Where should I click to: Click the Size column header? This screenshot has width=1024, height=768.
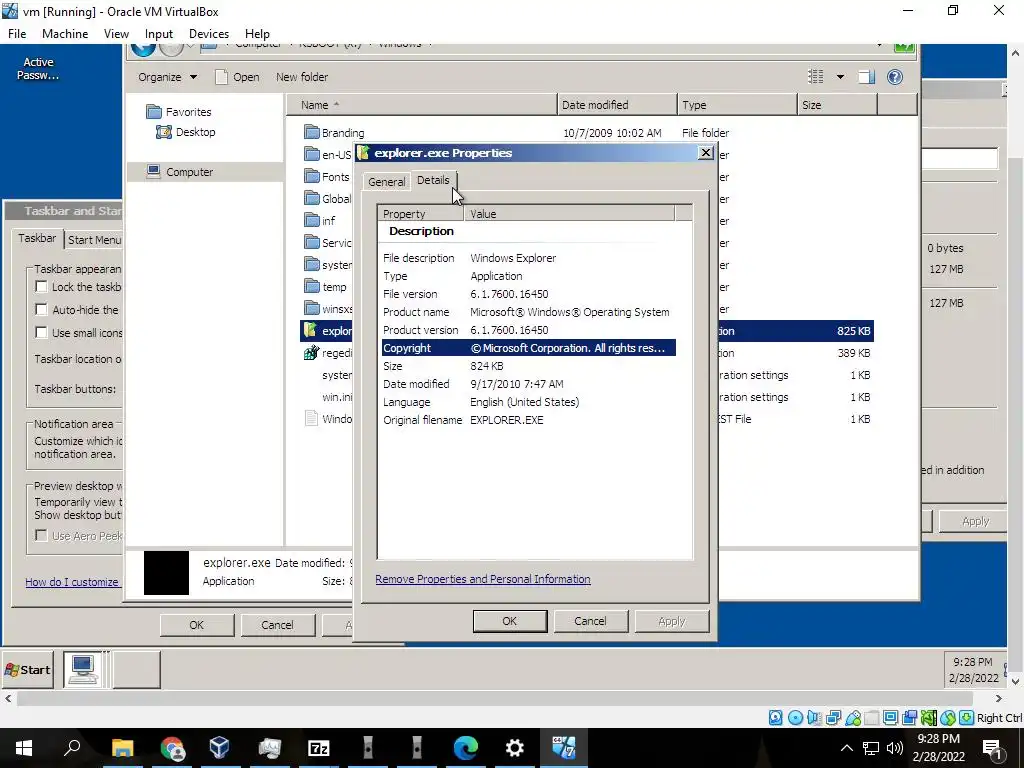pyautogui.click(x=837, y=105)
